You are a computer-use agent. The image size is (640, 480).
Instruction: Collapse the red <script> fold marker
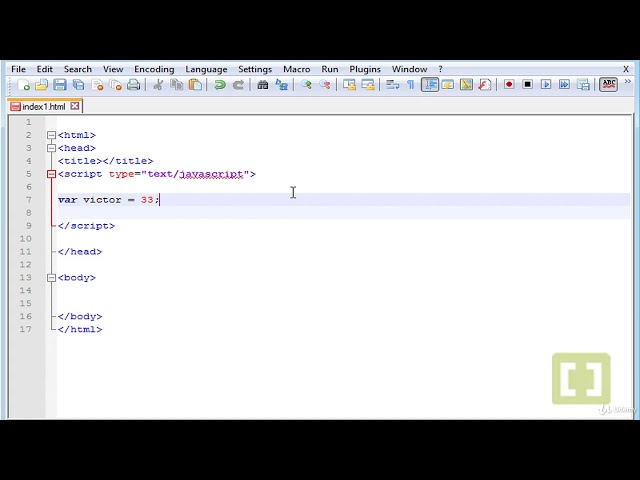(51, 174)
